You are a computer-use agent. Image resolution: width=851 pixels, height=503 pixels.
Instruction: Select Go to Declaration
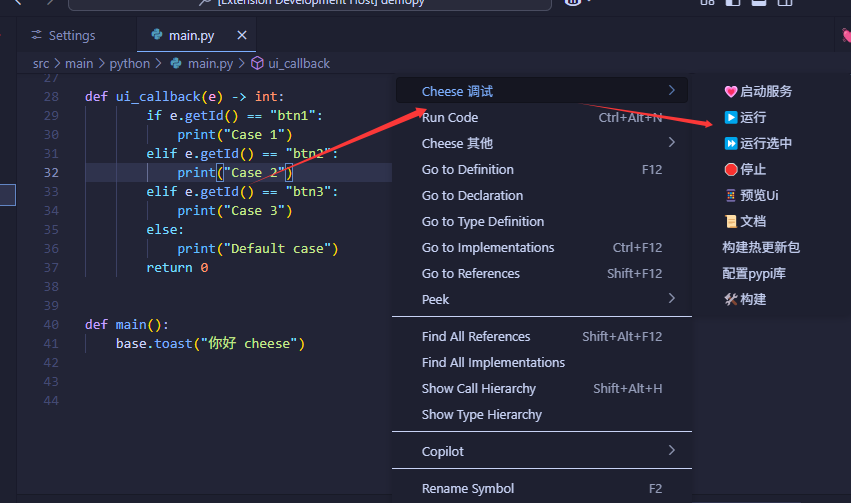point(542,195)
